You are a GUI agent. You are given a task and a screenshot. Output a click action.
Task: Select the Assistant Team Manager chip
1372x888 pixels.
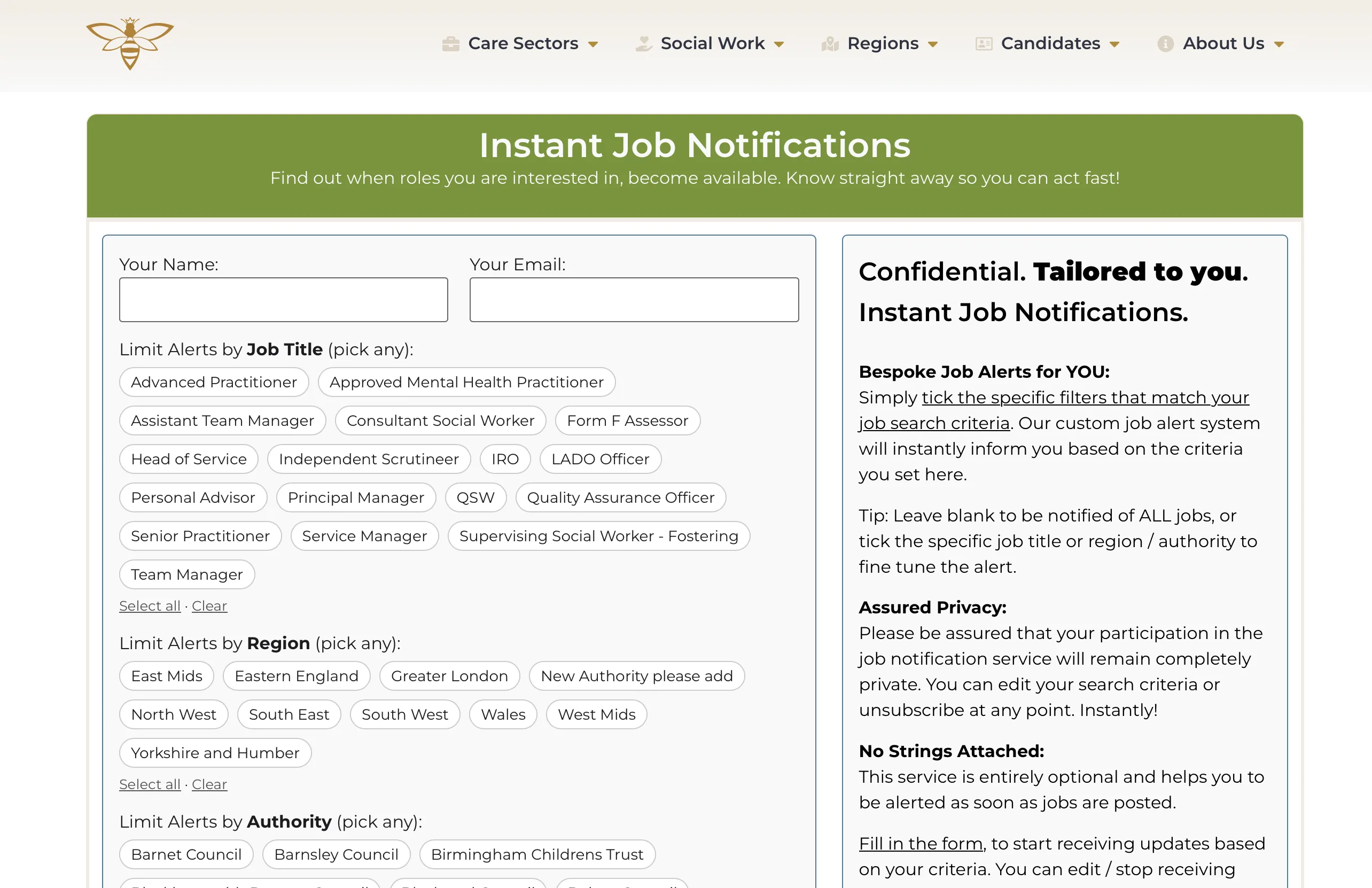pos(222,421)
